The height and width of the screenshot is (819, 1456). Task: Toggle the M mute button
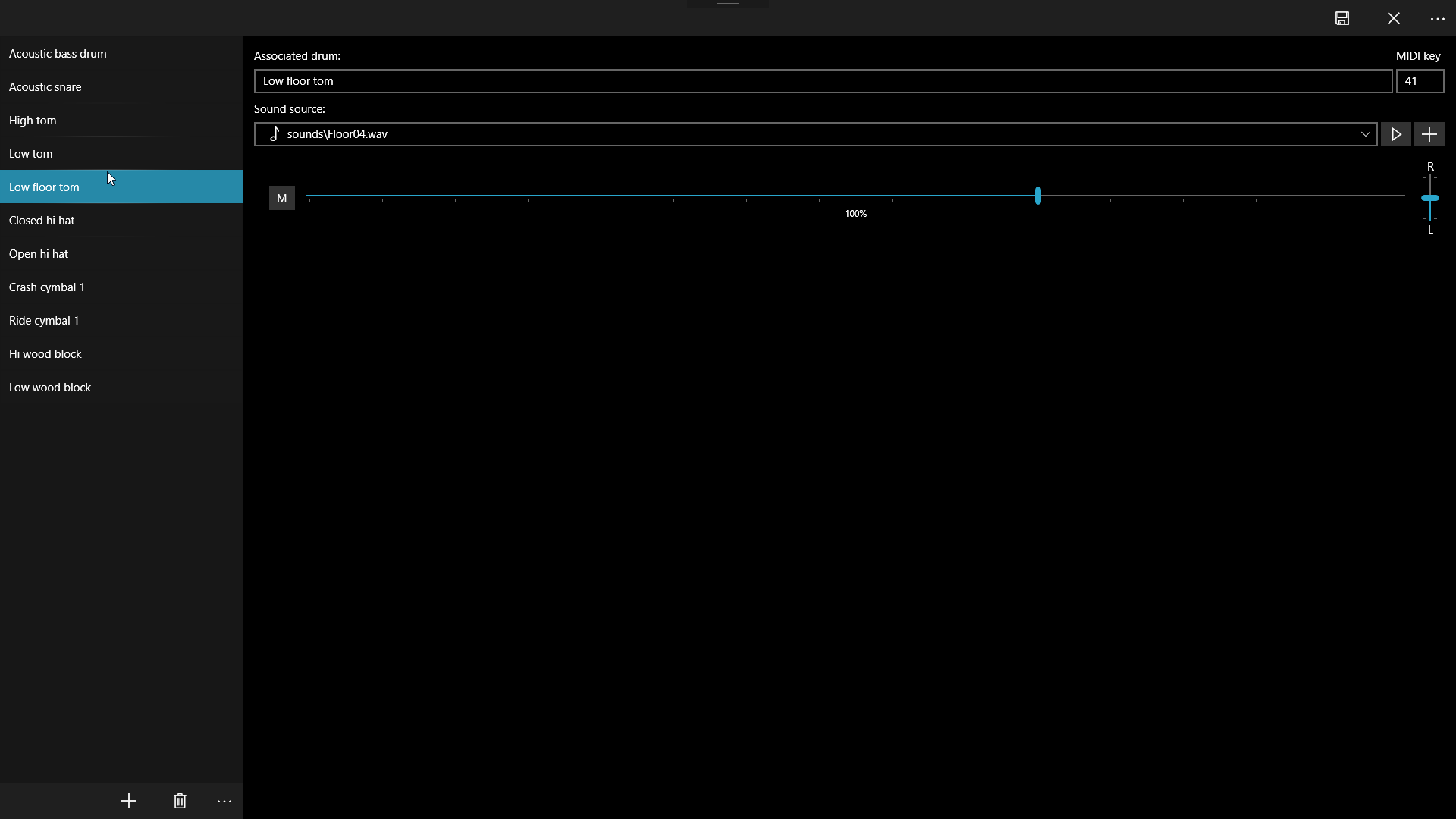tap(281, 198)
